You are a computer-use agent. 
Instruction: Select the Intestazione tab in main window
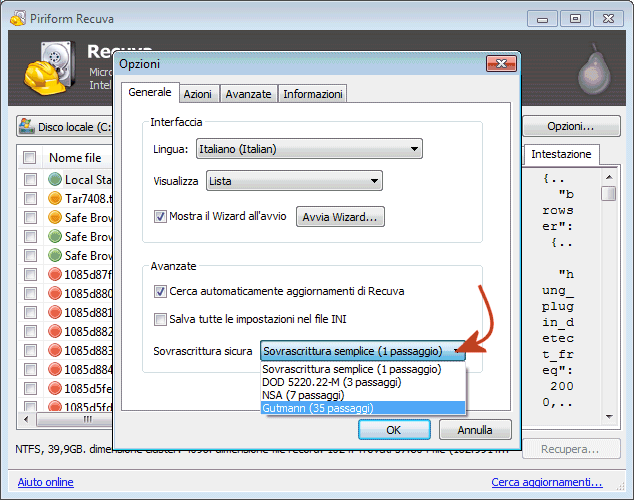(x=561, y=154)
